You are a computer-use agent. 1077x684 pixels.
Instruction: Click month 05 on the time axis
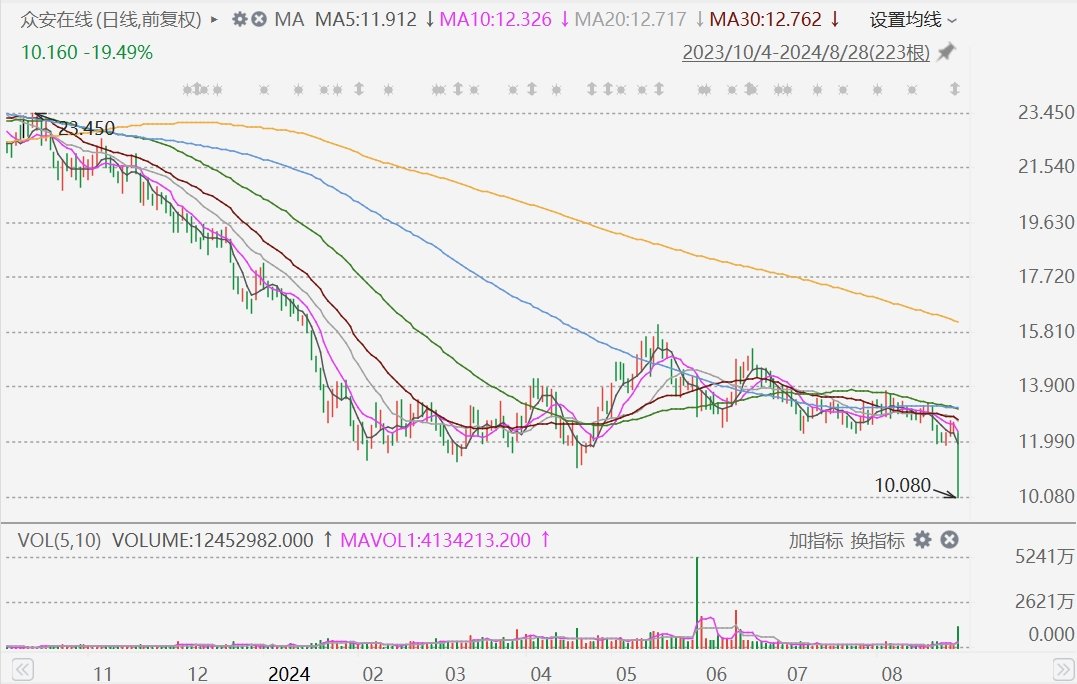(626, 674)
